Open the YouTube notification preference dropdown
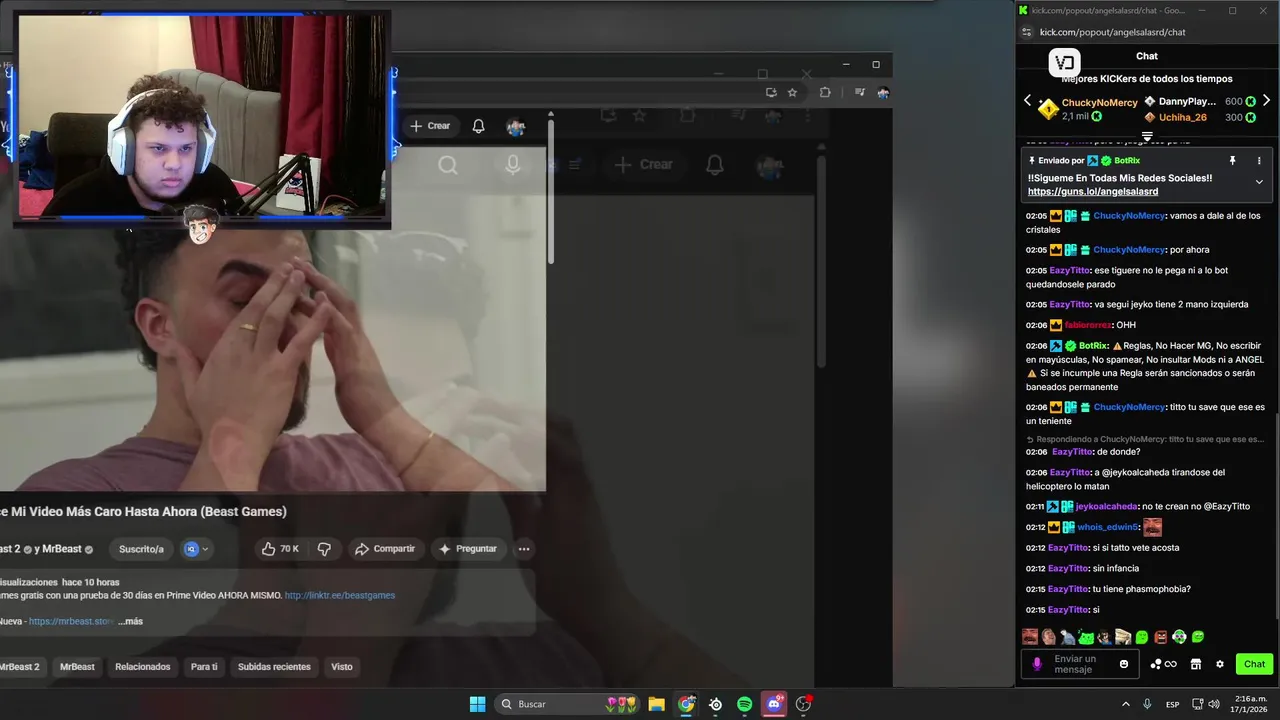Screen dimensions: 1280x720 pos(196,549)
